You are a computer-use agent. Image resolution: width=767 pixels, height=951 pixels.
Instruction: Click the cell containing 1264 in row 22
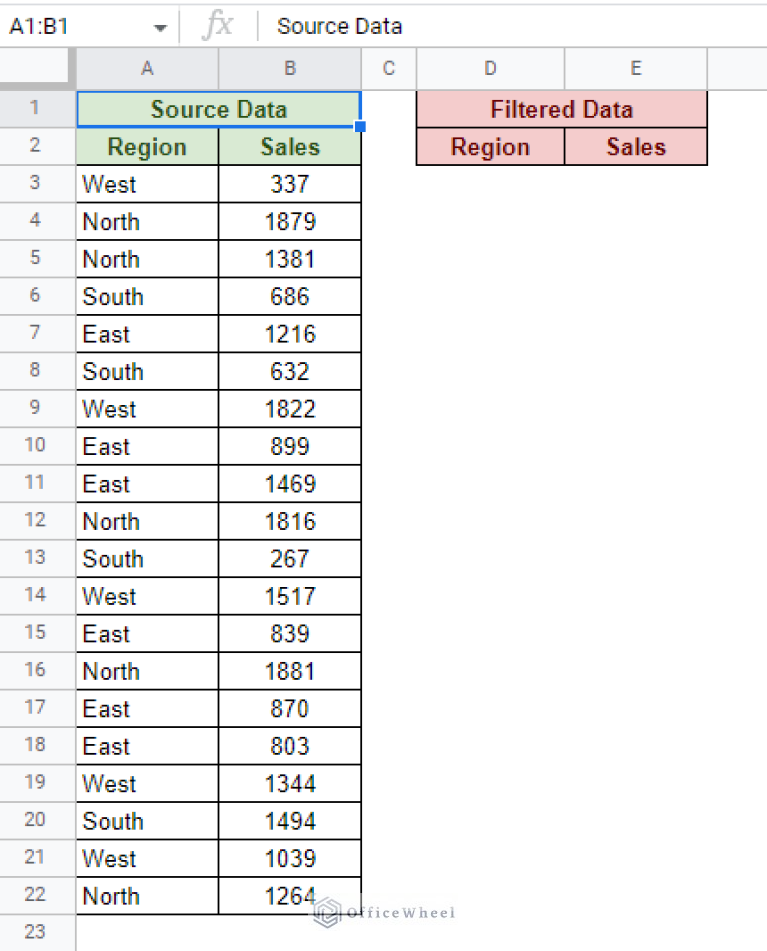click(x=289, y=895)
